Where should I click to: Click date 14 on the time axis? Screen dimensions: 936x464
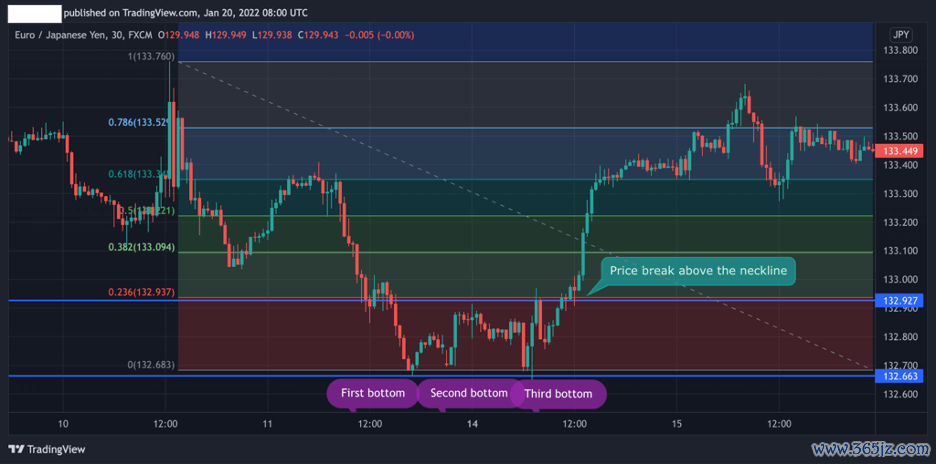472,425
